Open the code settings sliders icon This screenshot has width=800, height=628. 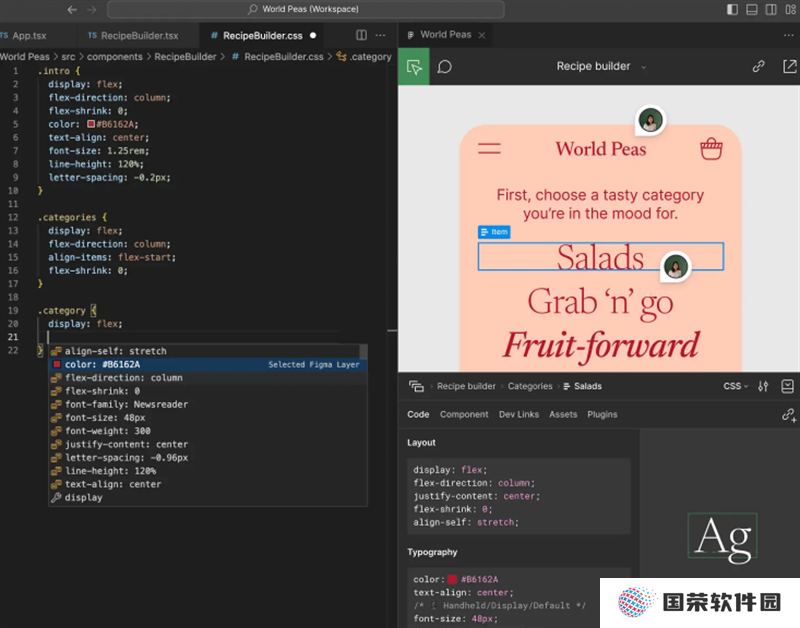click(763, 386)
